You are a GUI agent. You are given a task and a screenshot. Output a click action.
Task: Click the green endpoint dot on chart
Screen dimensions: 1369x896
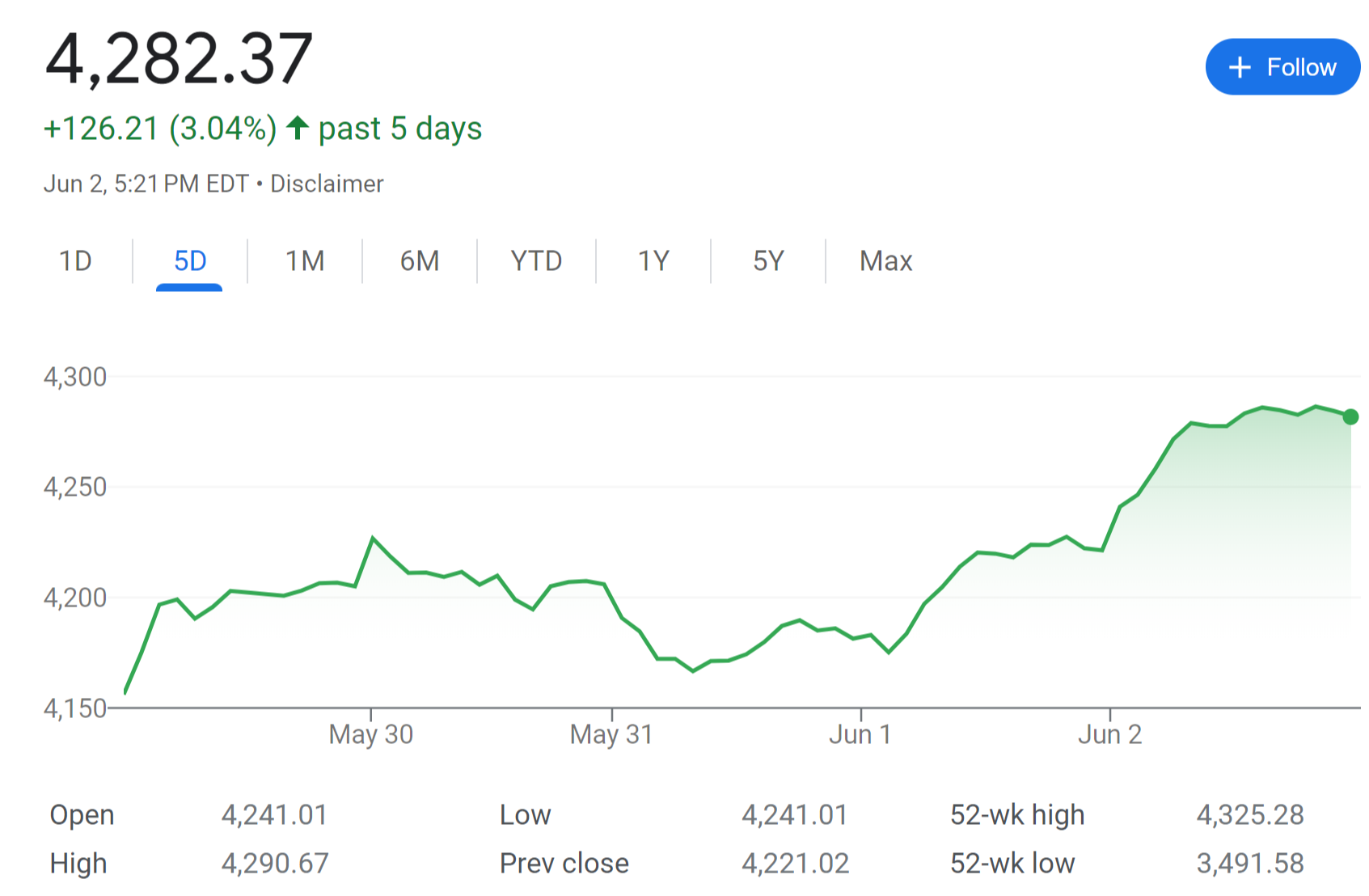(1350, 416)
